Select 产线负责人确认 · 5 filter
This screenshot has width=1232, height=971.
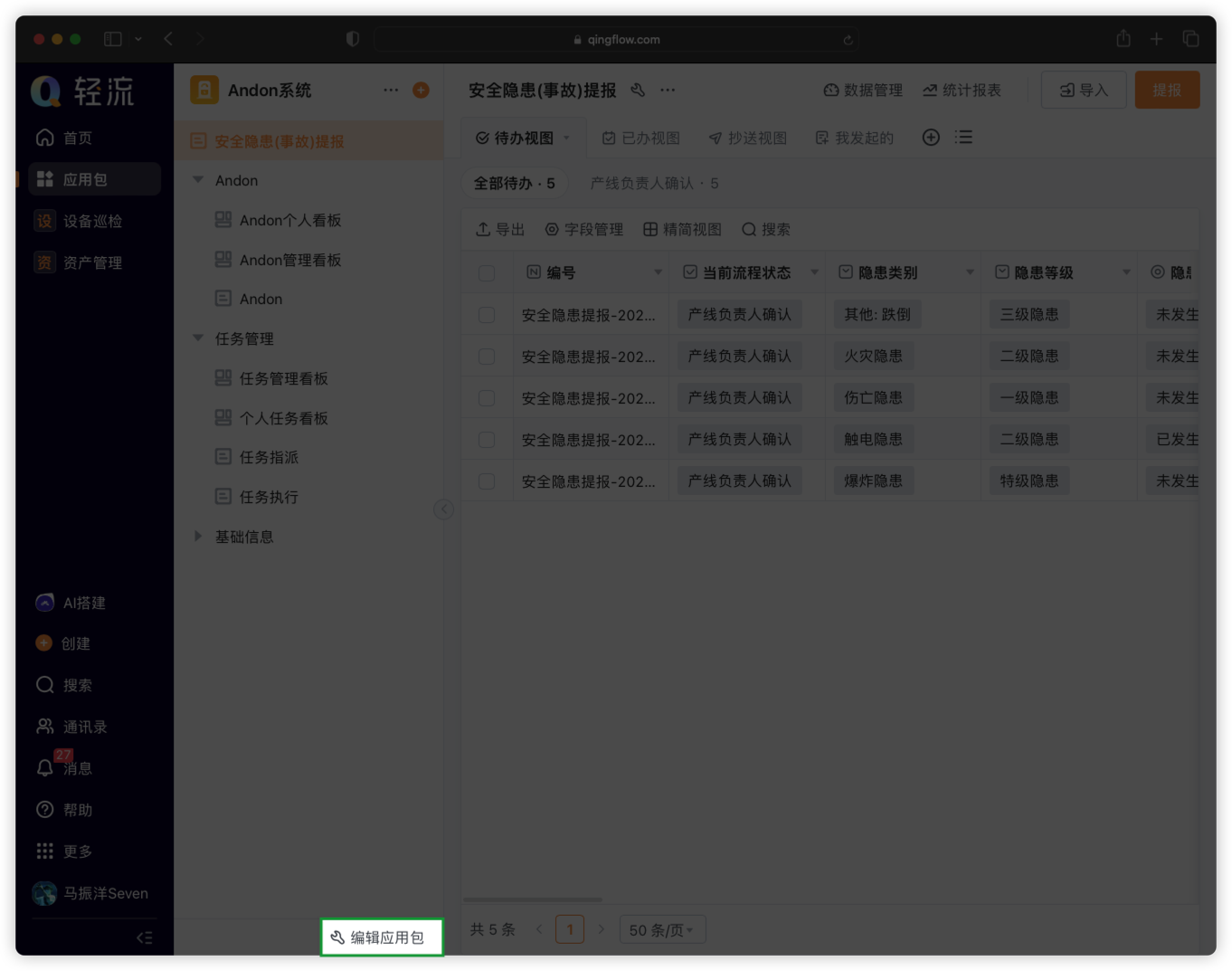[x=654, y=184]
